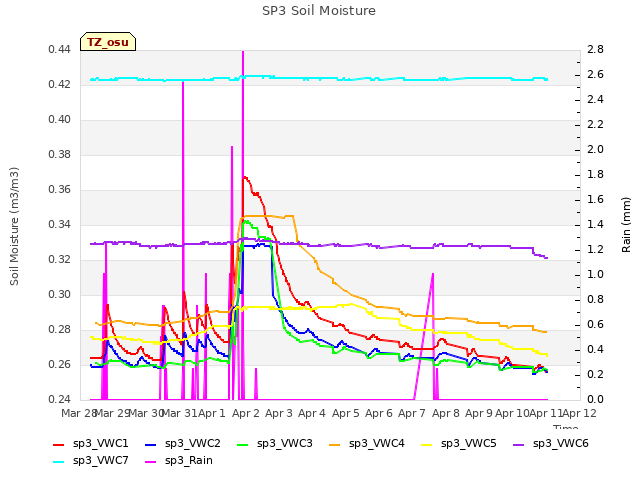Image resolution: width=640 pixels, height=480 pixels.
Task: Click the Apr 5 date tick label
Action: pyautogui.click(x=346, y=413)
